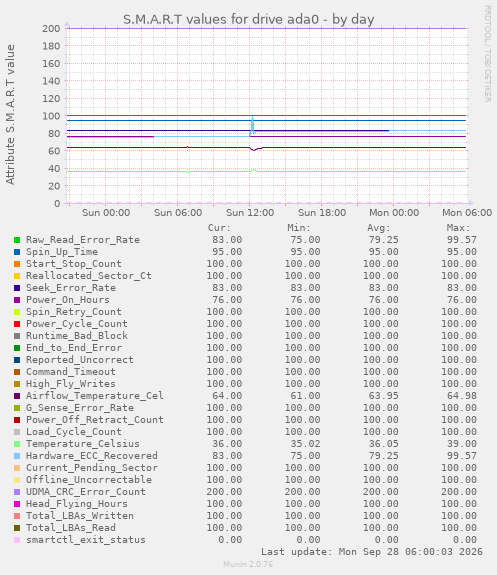Click the orange Start_Stop_Count color square

[x=17, y=264]
